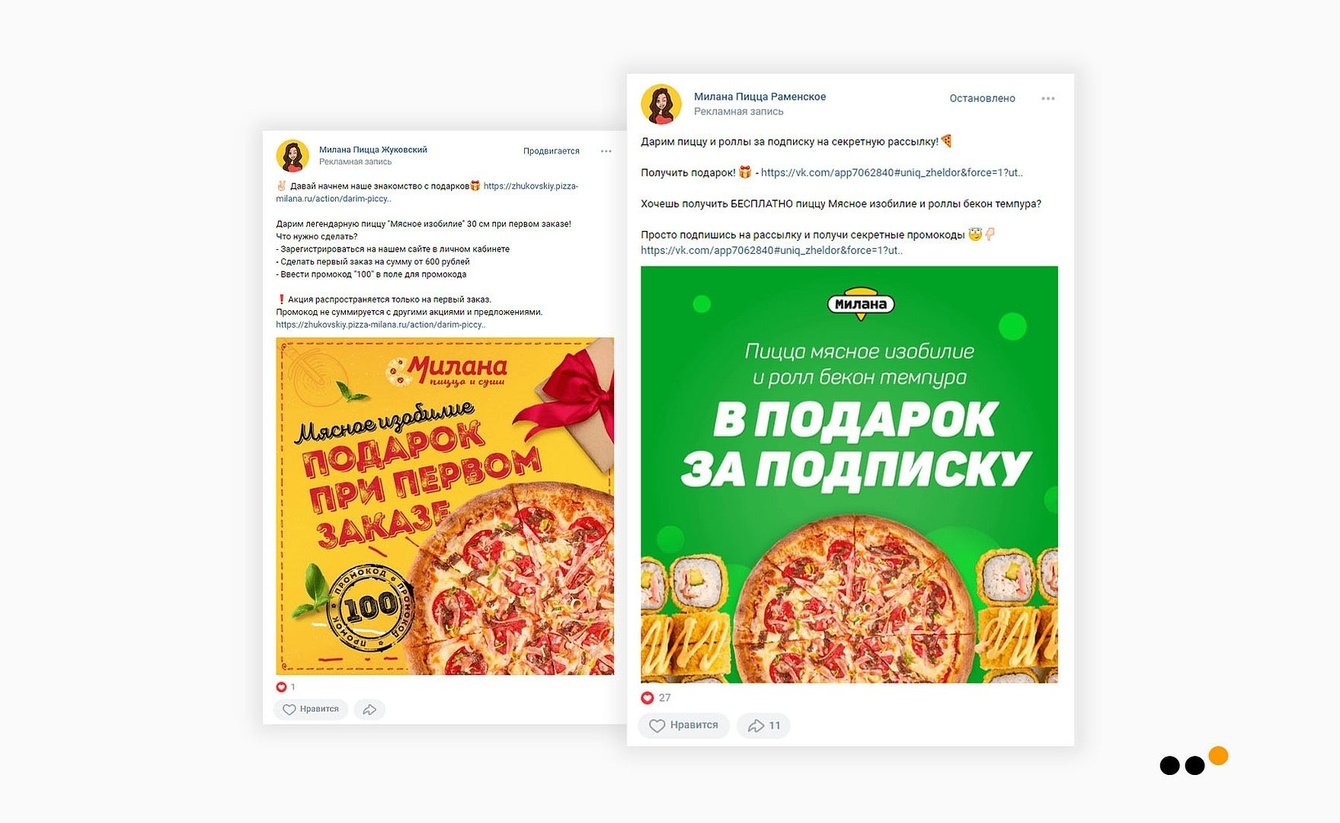Screen dimensions: 1340x823
Task: Check the Остановлено status label
Action: (x=982, y=98)
